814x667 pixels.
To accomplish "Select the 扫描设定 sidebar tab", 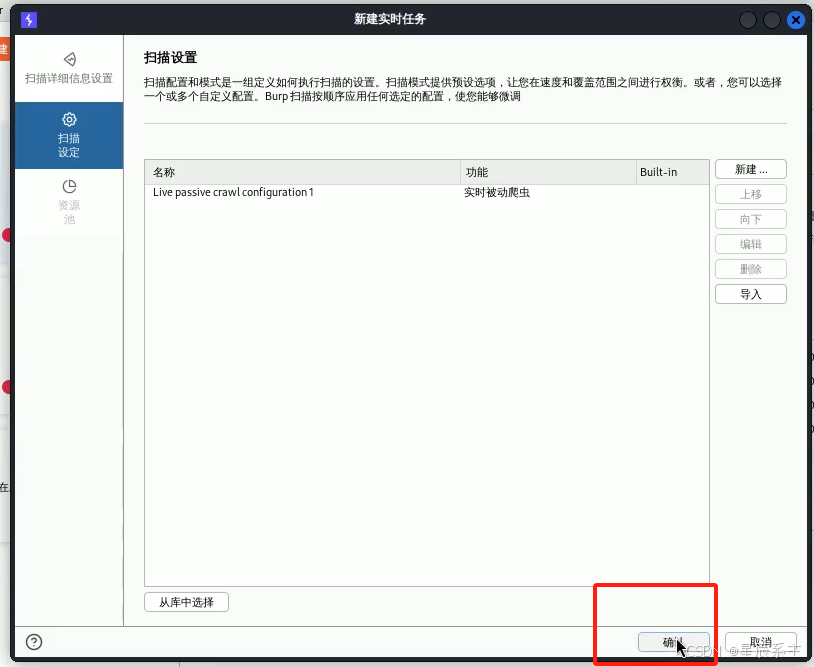I will point(69,135).
